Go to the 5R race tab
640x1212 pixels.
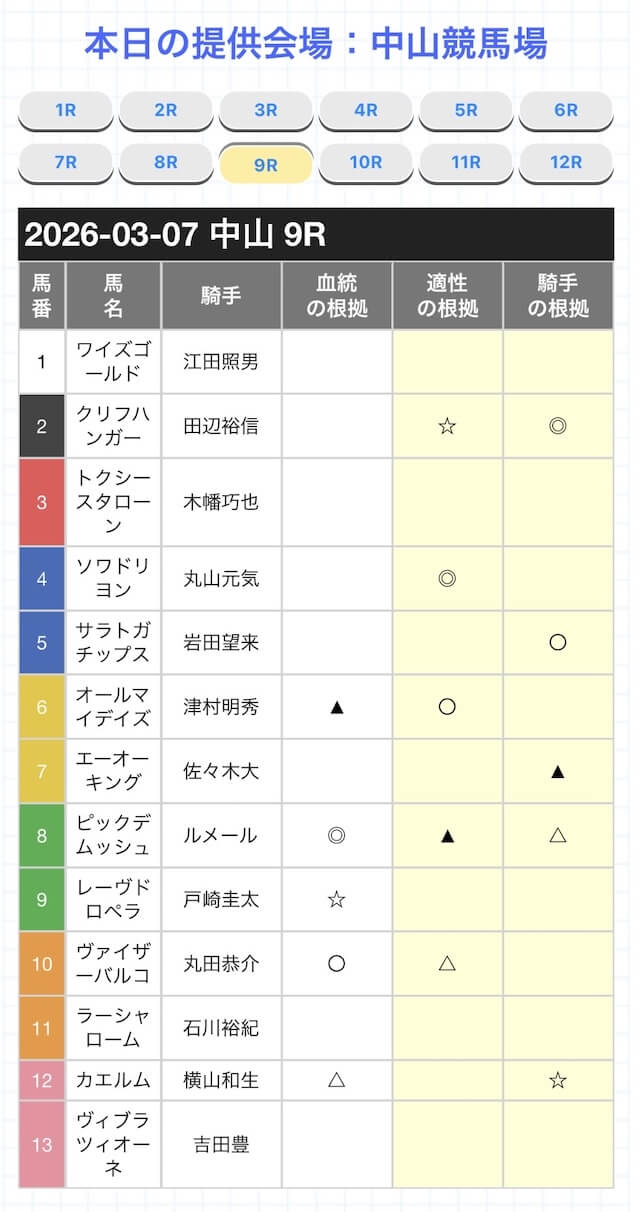click(x=466, y=111)
